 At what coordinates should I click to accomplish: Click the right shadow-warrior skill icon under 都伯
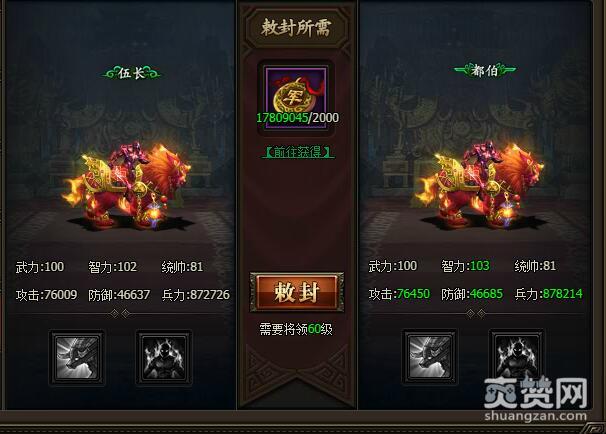(516, 357)
